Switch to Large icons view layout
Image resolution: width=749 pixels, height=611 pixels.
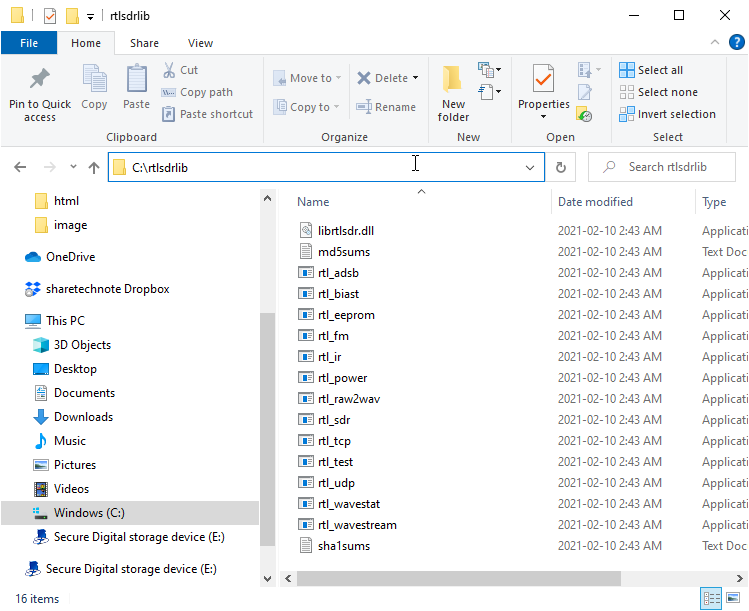tap(733, 598)
